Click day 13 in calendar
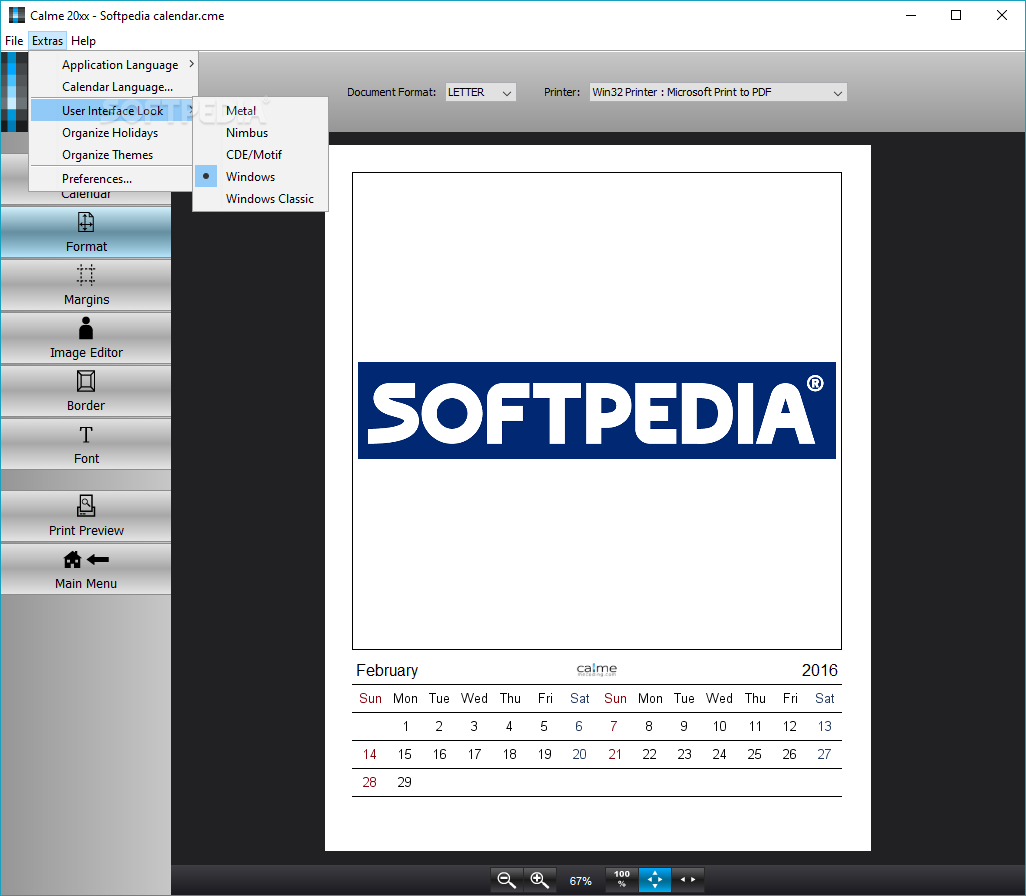1026x896 pixels. (x=824, y=726)
